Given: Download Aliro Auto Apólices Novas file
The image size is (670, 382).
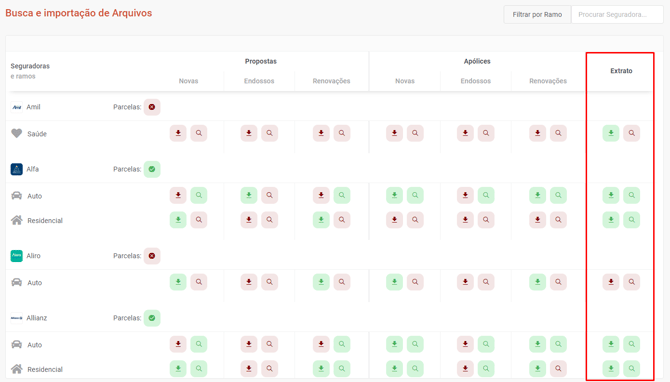Looking at the screenshot, I should 394,282.
